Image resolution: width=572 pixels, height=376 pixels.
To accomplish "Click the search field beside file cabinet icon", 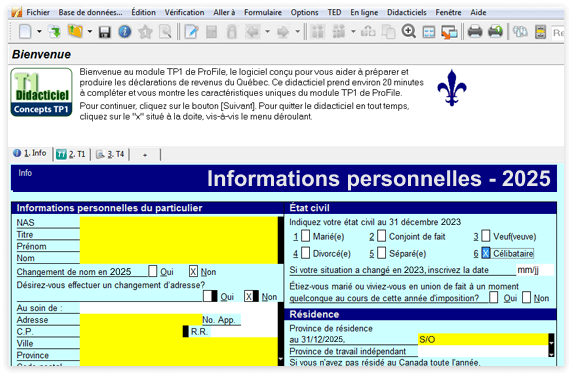I will pyautogui.click(x=558, y=32).
